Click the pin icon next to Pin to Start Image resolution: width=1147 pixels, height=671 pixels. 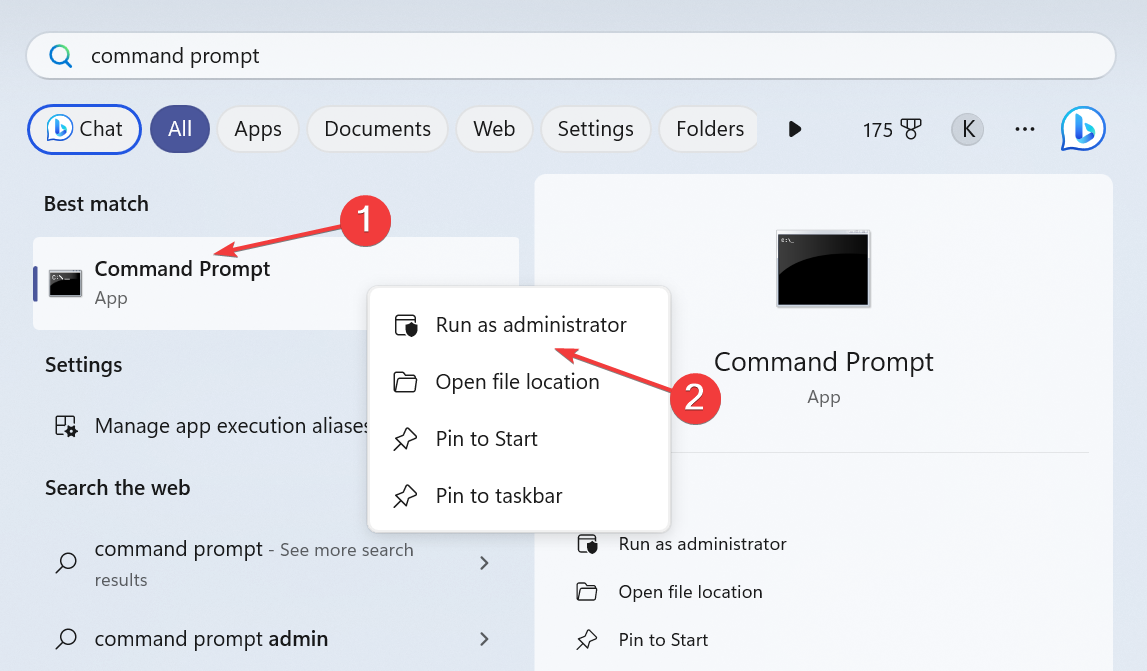(x=404, y=438)
